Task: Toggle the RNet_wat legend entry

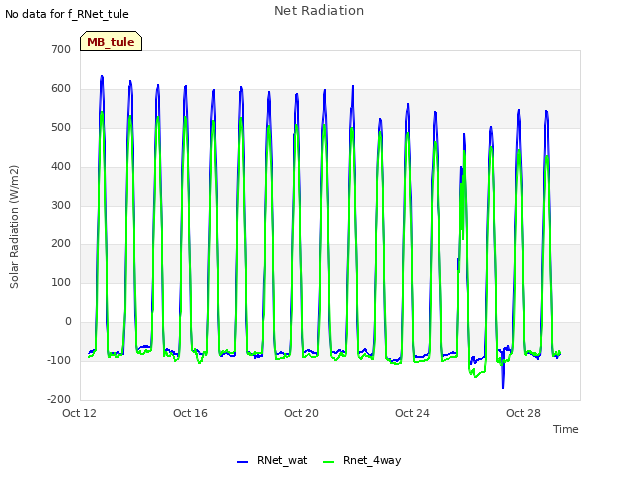Action: tap(272, 460)
